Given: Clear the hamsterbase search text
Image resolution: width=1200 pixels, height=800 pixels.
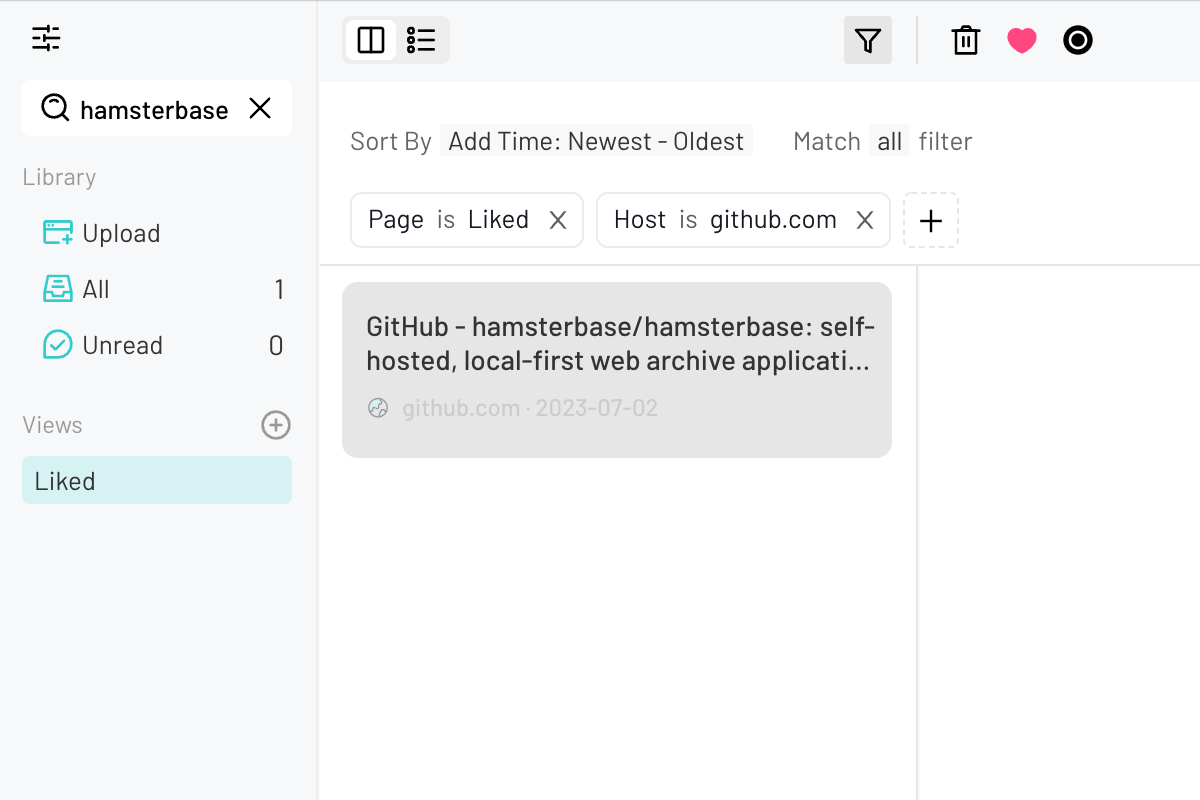Looking at the screenshot, I should tap(260, 108).
